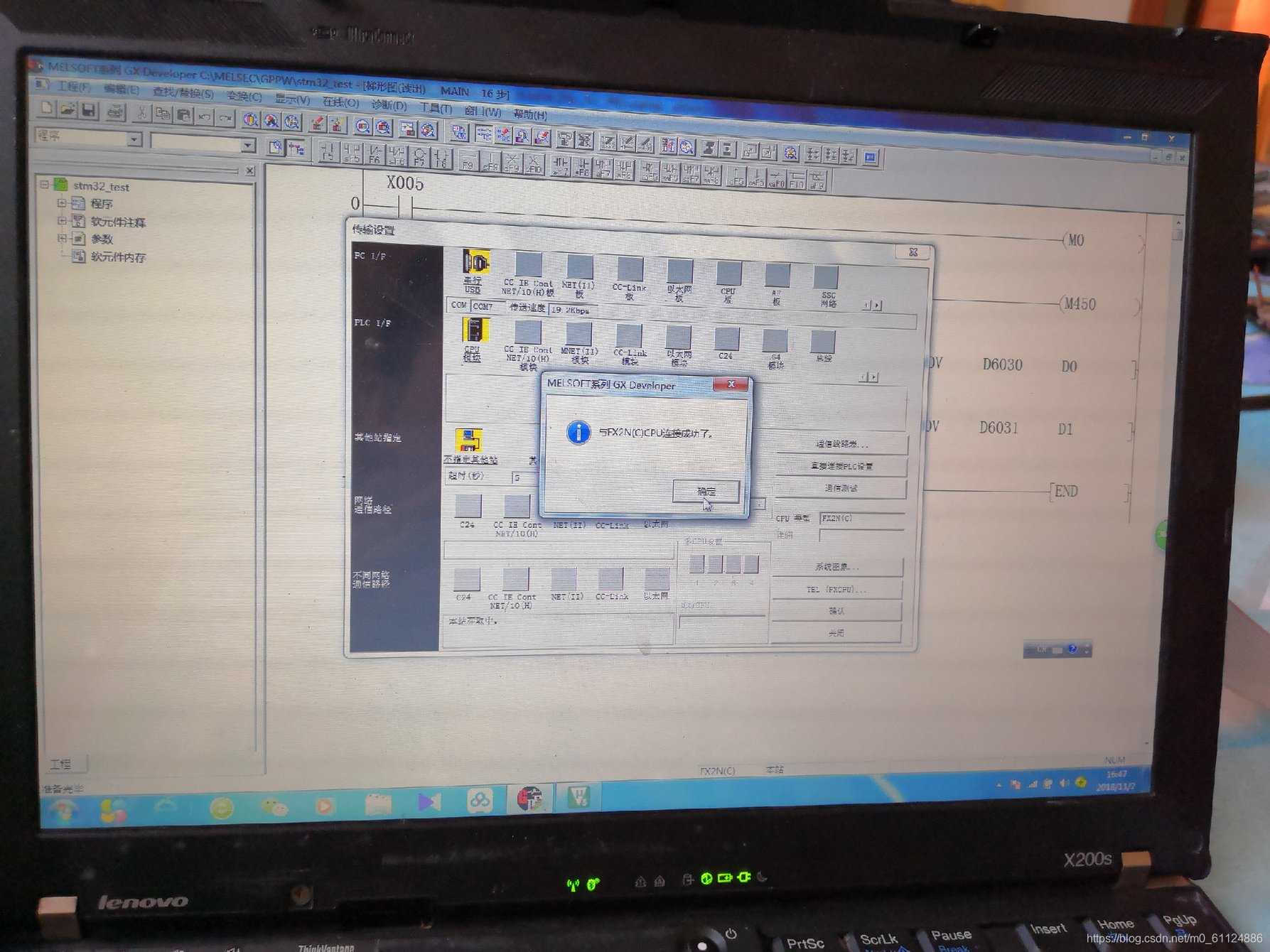1270x952 pixels.
Task: Open the 程序 dropdown in toolbar
Action: pos(134,139)
